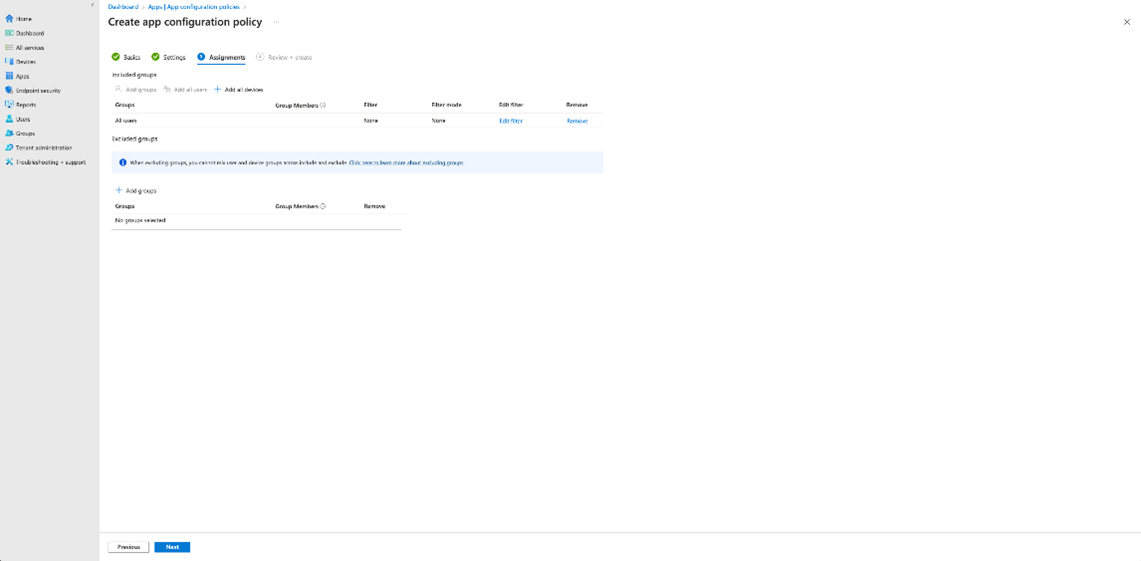Click Group Members info icon in included groups
Viewport: 1141px width, 561px height.
coord(323,105)
